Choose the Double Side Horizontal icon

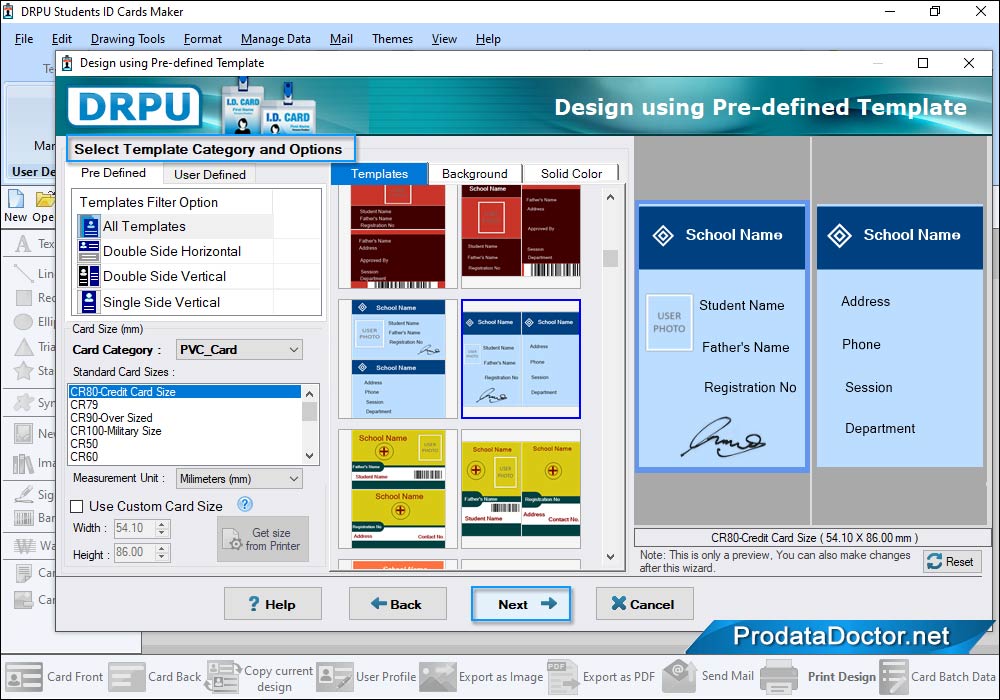[89, 251]
